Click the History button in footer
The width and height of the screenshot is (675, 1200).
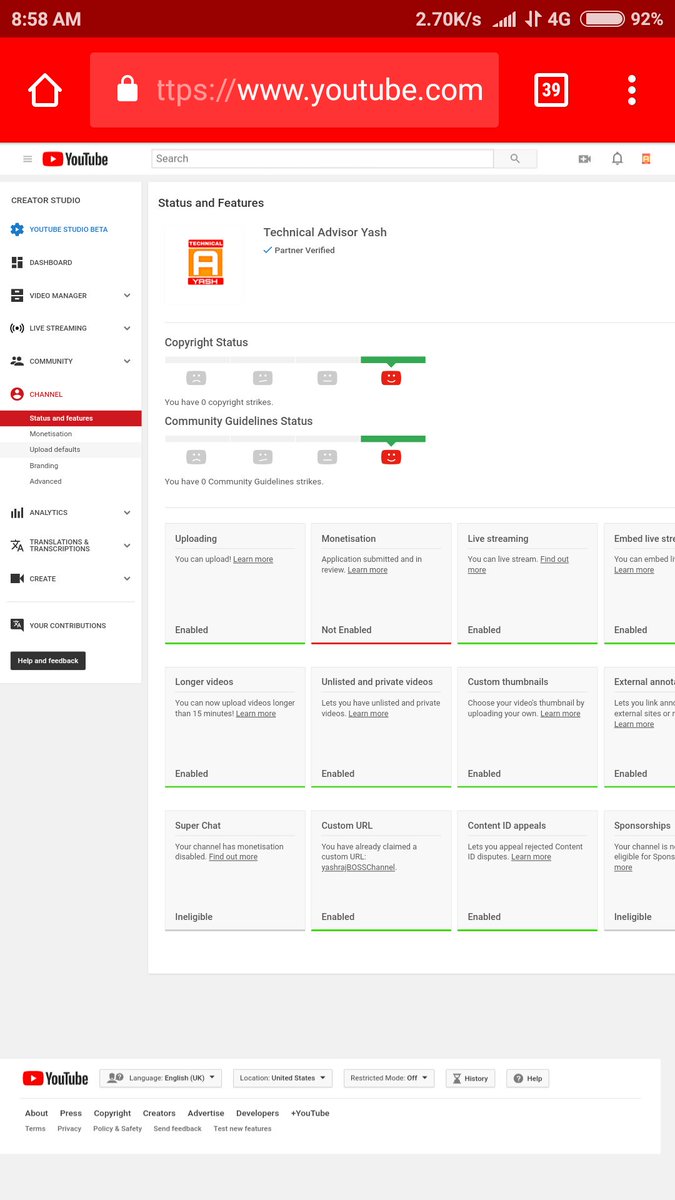(470, 1078)
